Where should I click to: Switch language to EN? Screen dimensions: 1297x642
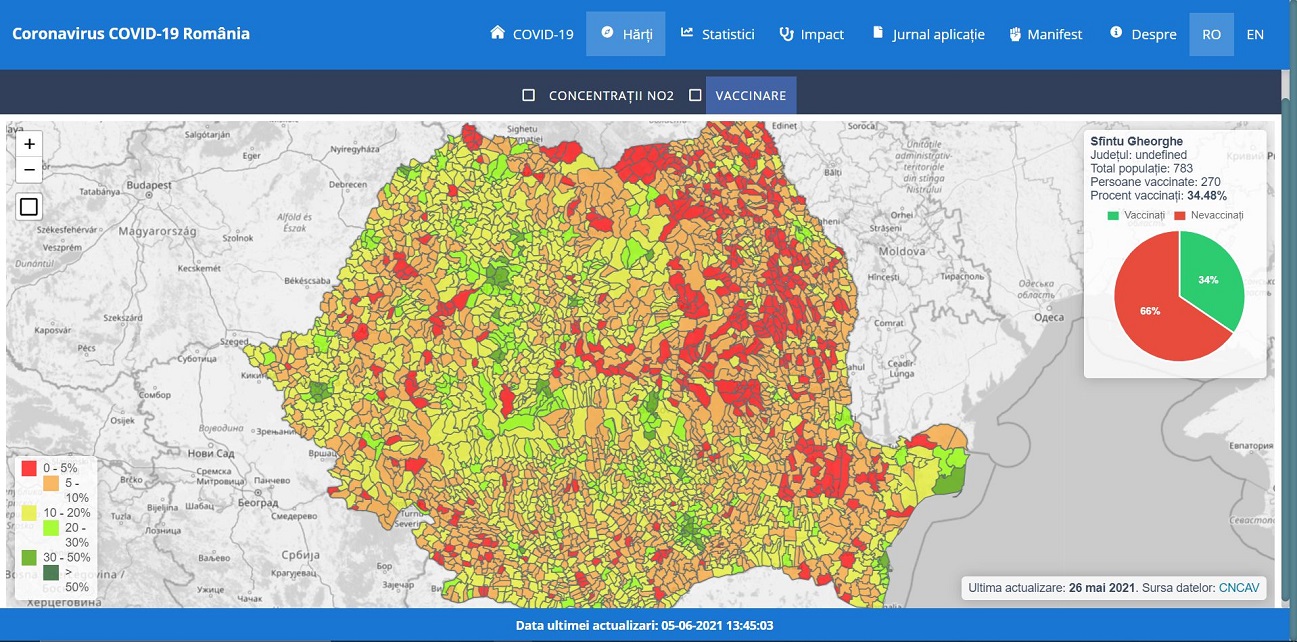(x=1255, y=34)
